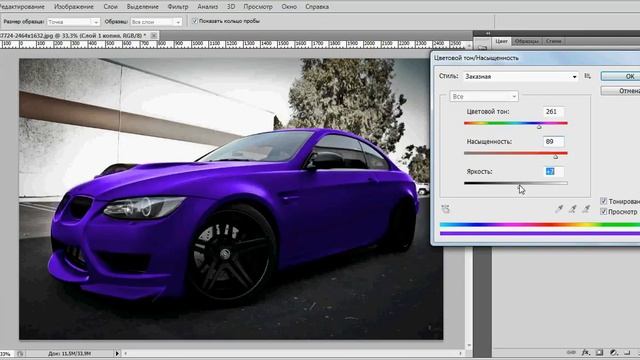Open the status bar info arrow menu
Image resolution: width=640 pixels, height=360 pixels.
117,353
